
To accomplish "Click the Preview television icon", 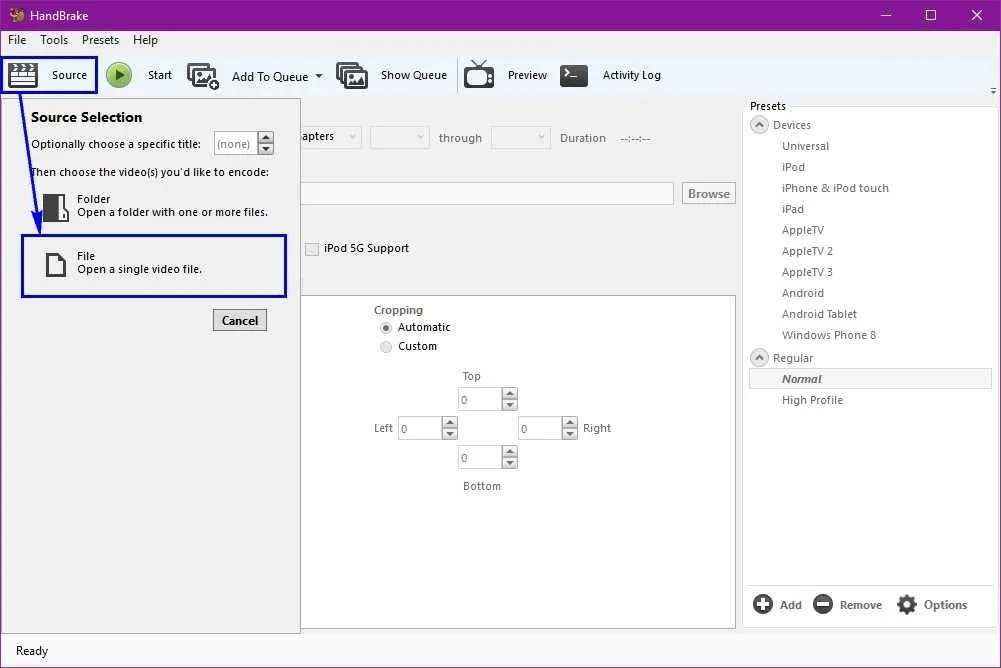I will [x=479, y=74].
